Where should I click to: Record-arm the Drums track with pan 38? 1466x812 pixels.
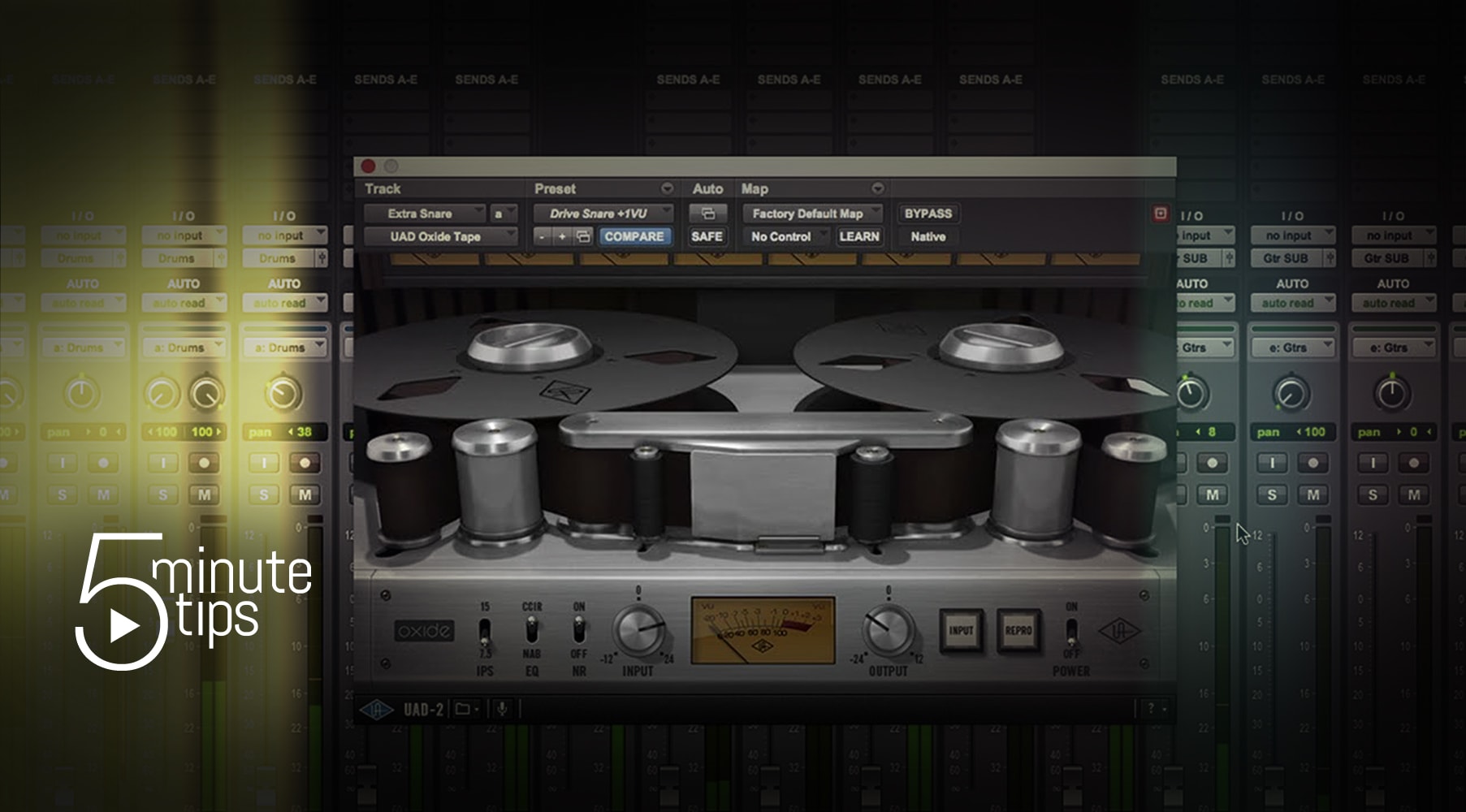[305, 463]
